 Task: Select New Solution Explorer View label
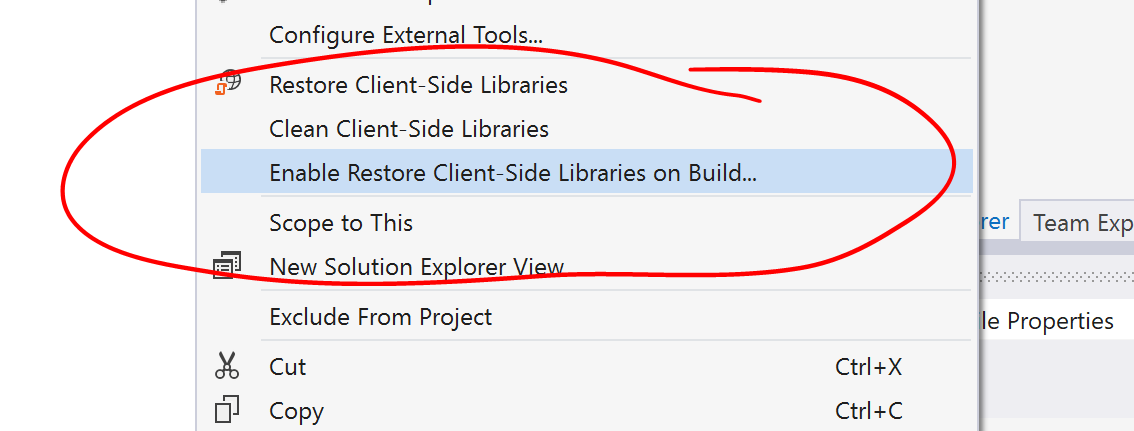coord(417,267)
